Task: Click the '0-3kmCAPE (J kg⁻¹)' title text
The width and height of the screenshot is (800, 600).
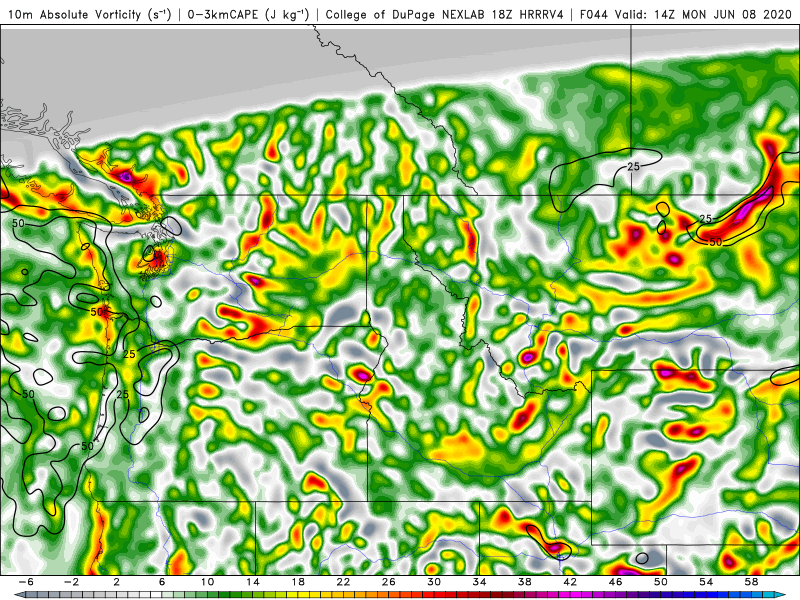Action: tap(248, 14)
